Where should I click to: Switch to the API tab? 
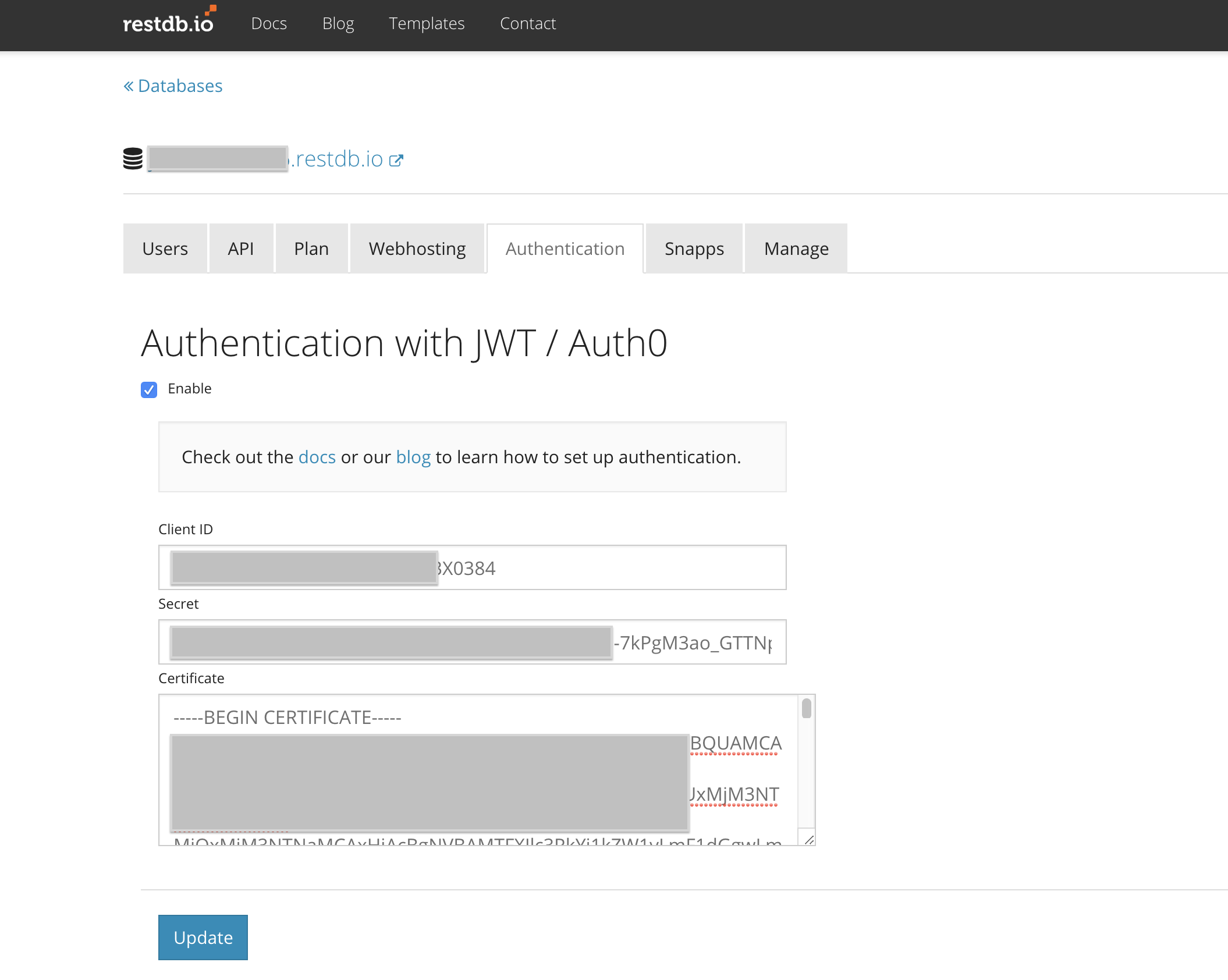(x=241, y=248)
